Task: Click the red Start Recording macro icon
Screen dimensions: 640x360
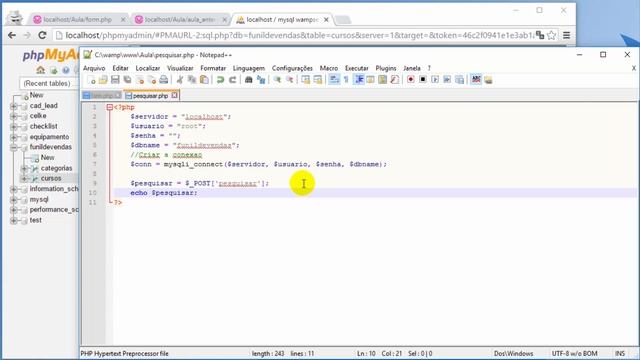Action: point(411,80)
